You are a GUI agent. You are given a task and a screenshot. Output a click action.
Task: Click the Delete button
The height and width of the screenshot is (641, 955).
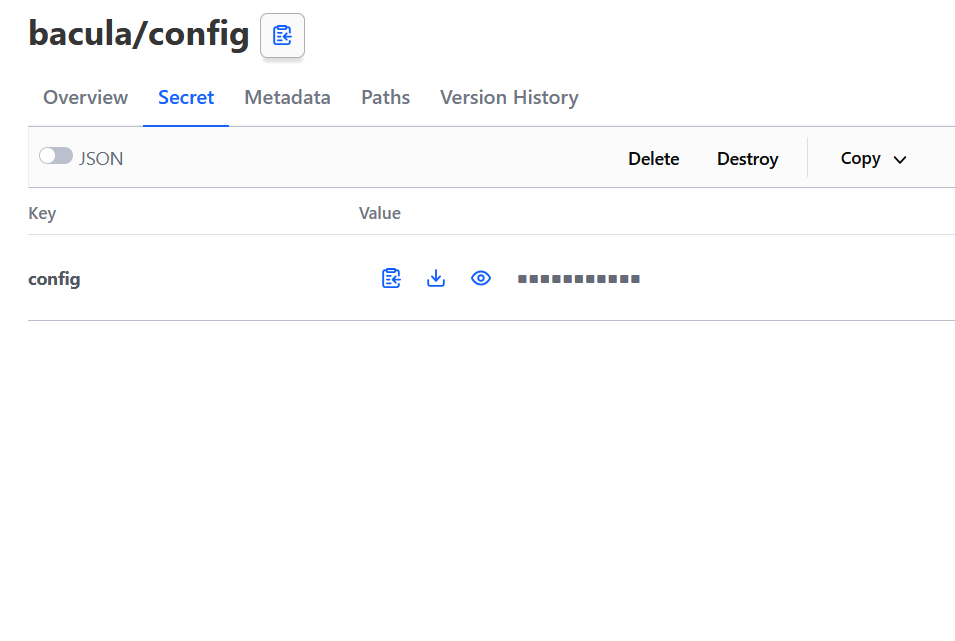click(x=653, y=158)
